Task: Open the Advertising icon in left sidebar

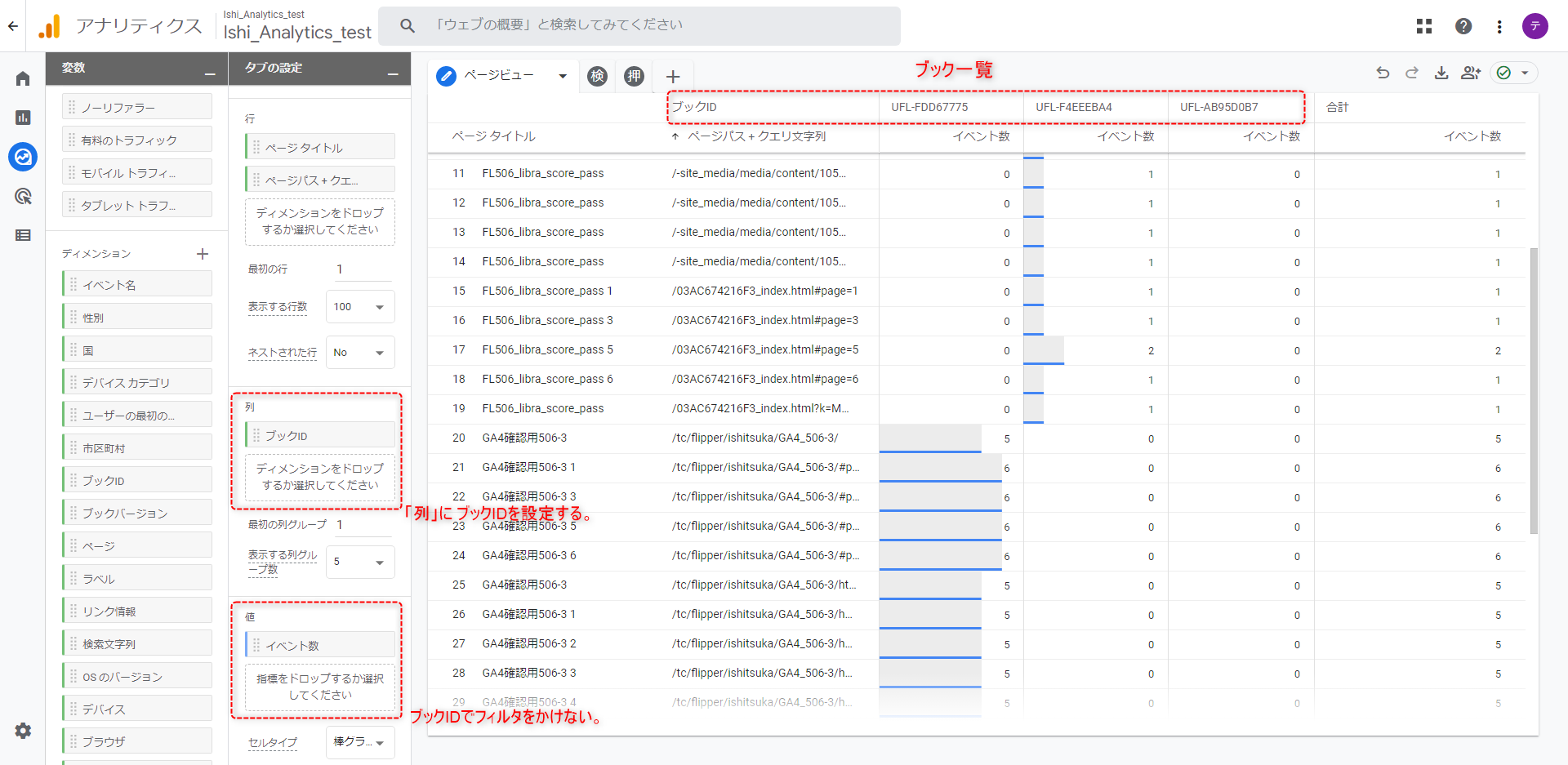Action: (23, 196)
